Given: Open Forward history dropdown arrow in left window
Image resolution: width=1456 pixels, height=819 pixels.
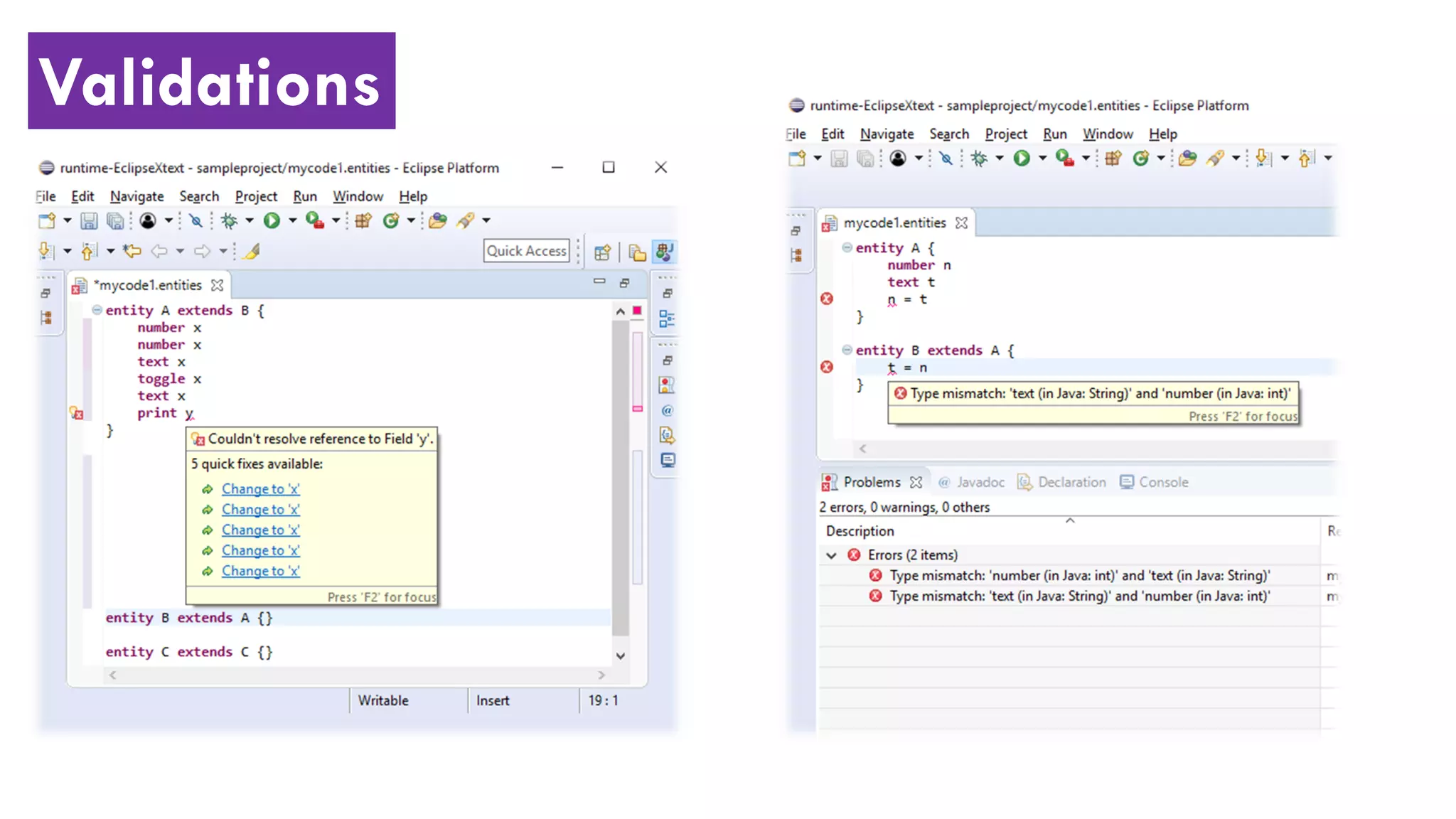Looking at the screenshot, I should pos(223,250).
